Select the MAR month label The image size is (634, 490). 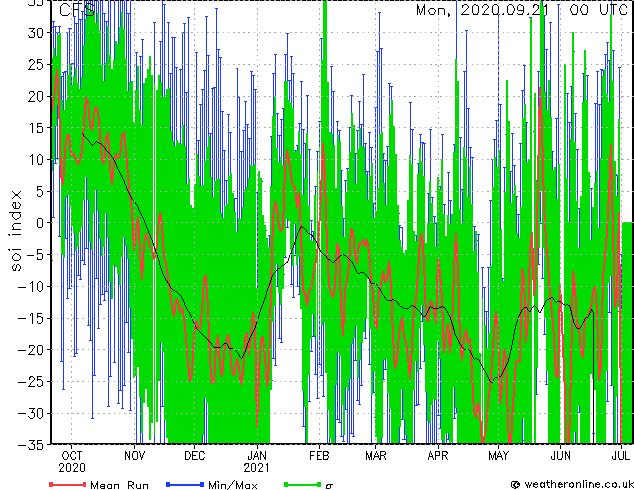[376, 456]
